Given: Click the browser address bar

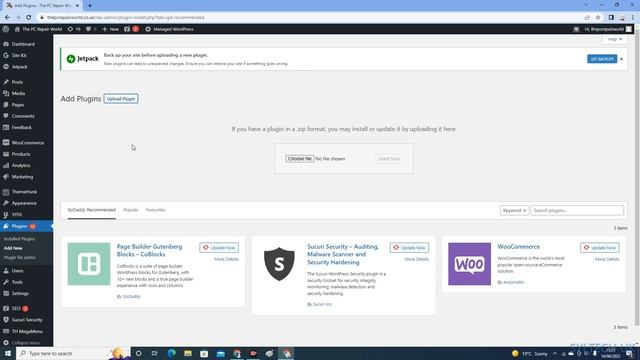Looking at the screenshot, I should click(x=310, y=18).
